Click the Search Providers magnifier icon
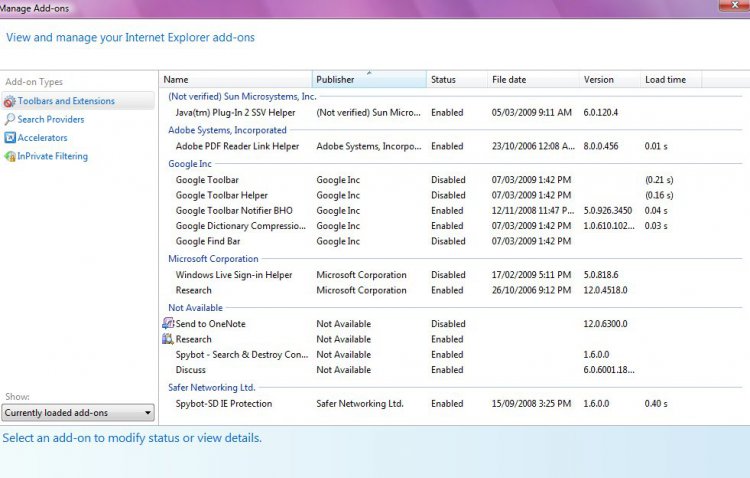 click(10, 120)
